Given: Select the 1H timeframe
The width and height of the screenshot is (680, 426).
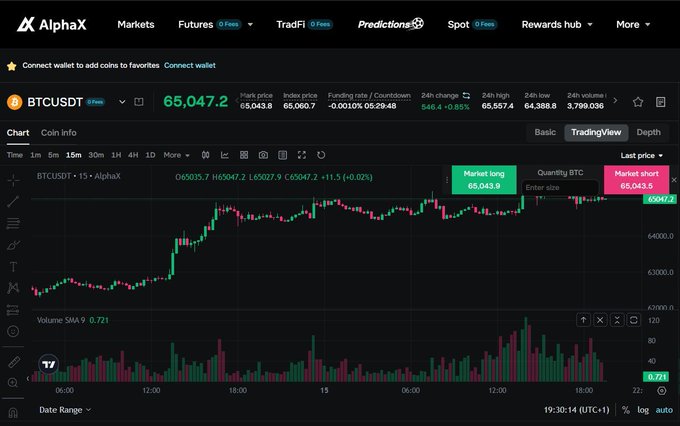Looking at the screenshot, I should (x=116, y=155).
